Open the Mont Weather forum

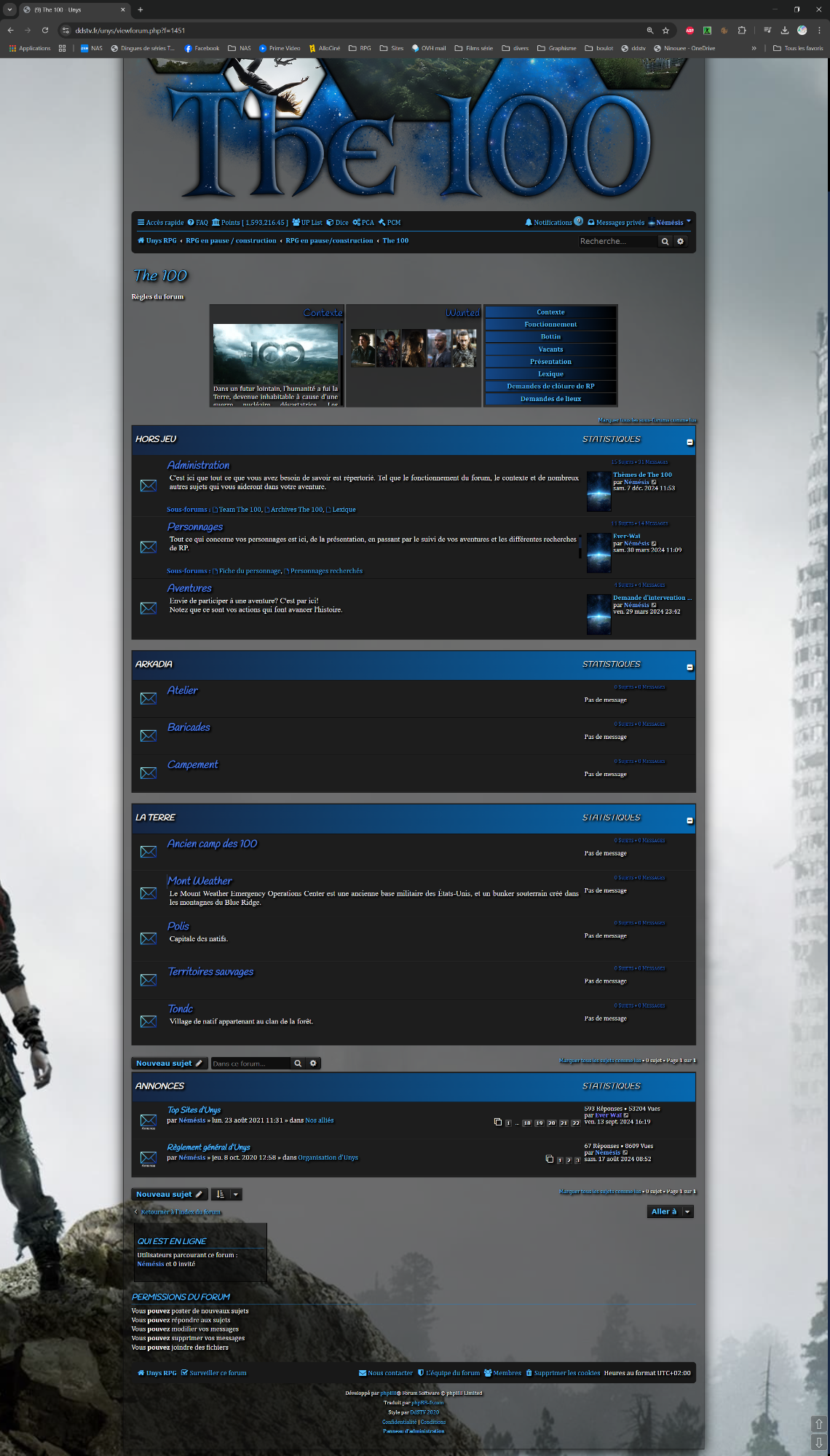[199, 881]
